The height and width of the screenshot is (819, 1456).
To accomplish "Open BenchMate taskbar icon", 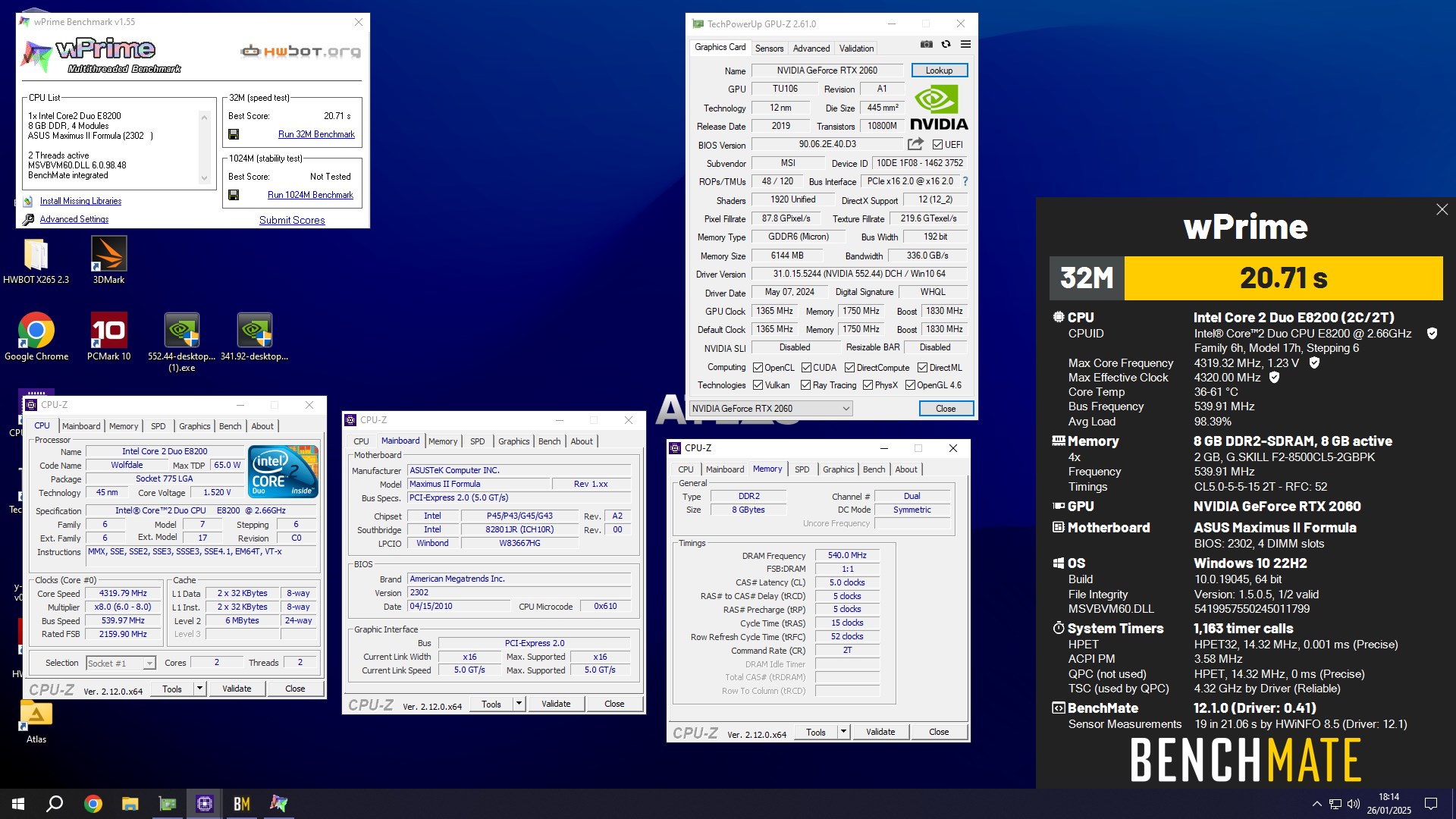I will pos(241,804).
